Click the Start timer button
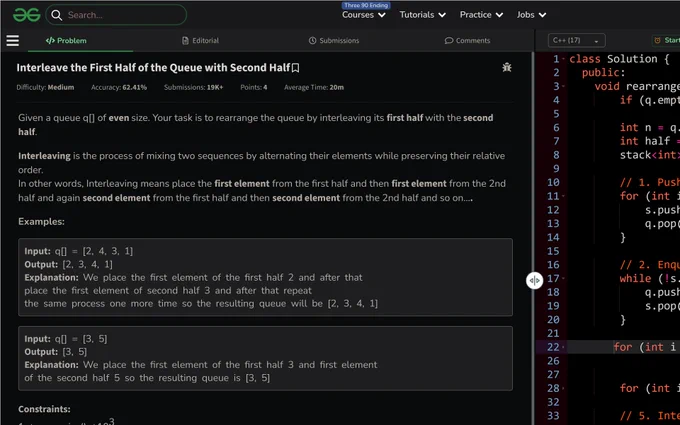Screen dimensions: 680x425 coord(667,40)
